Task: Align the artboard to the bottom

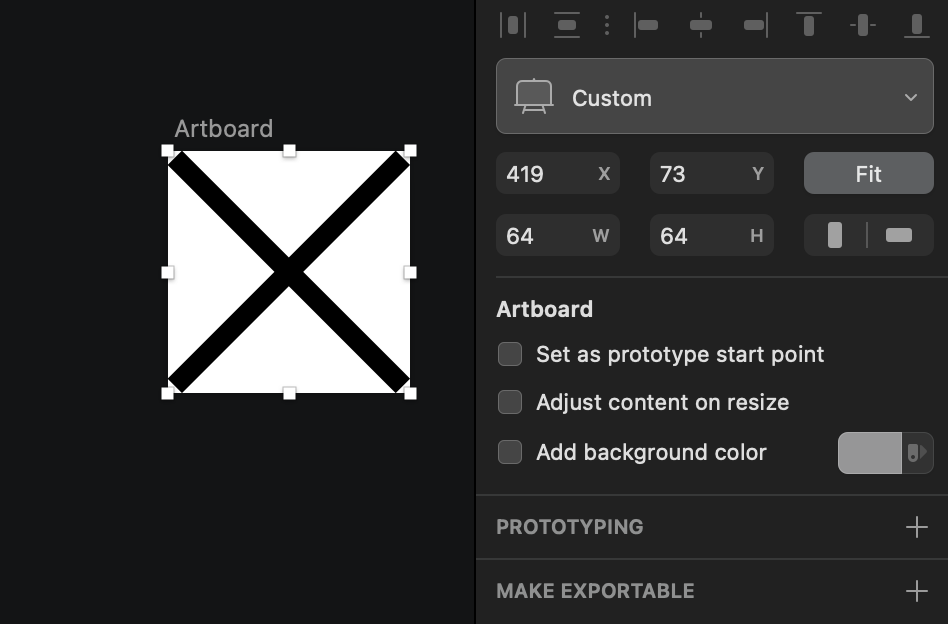Action: [x=916, y=25]
